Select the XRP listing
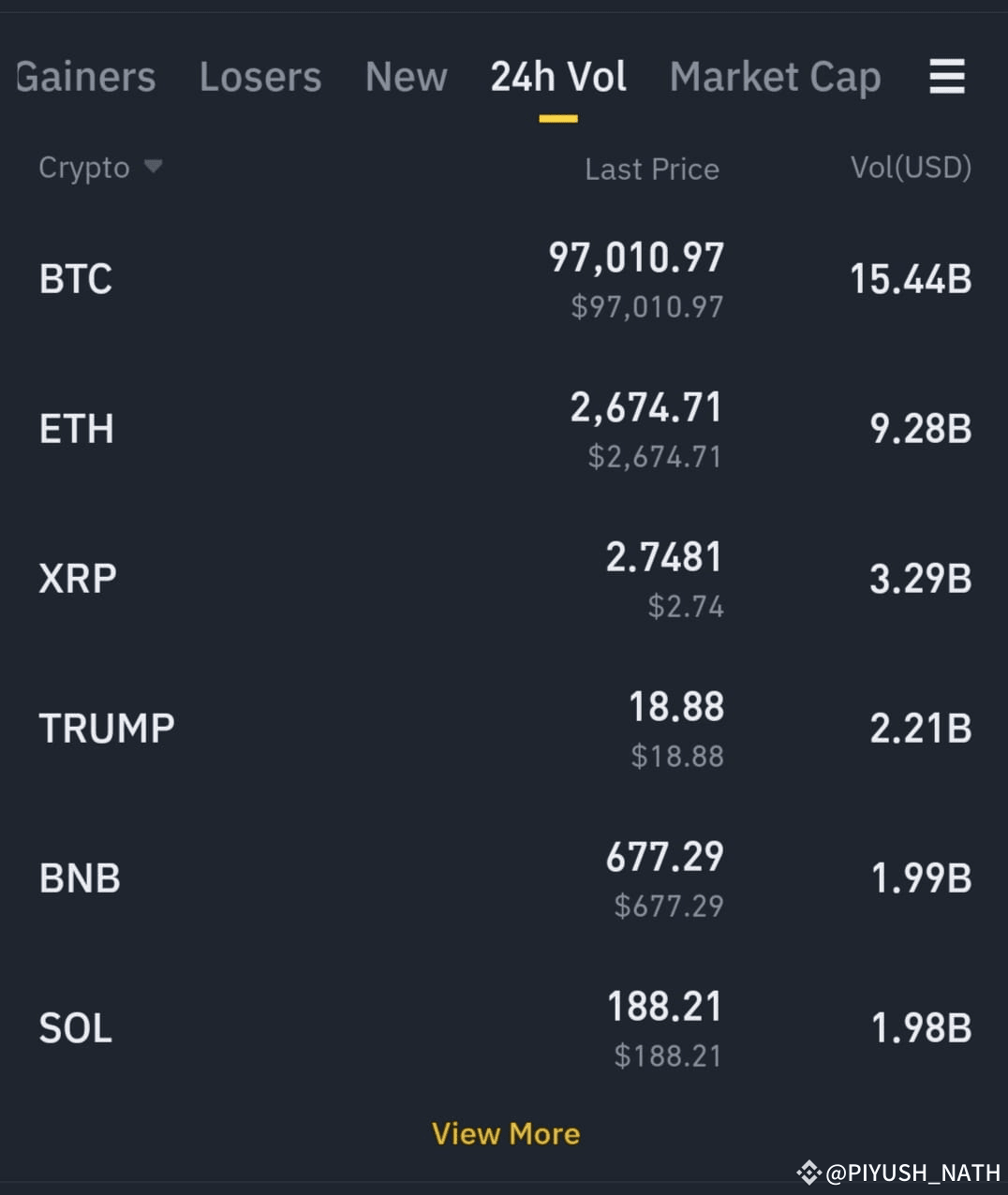 [x=504, y=579]
